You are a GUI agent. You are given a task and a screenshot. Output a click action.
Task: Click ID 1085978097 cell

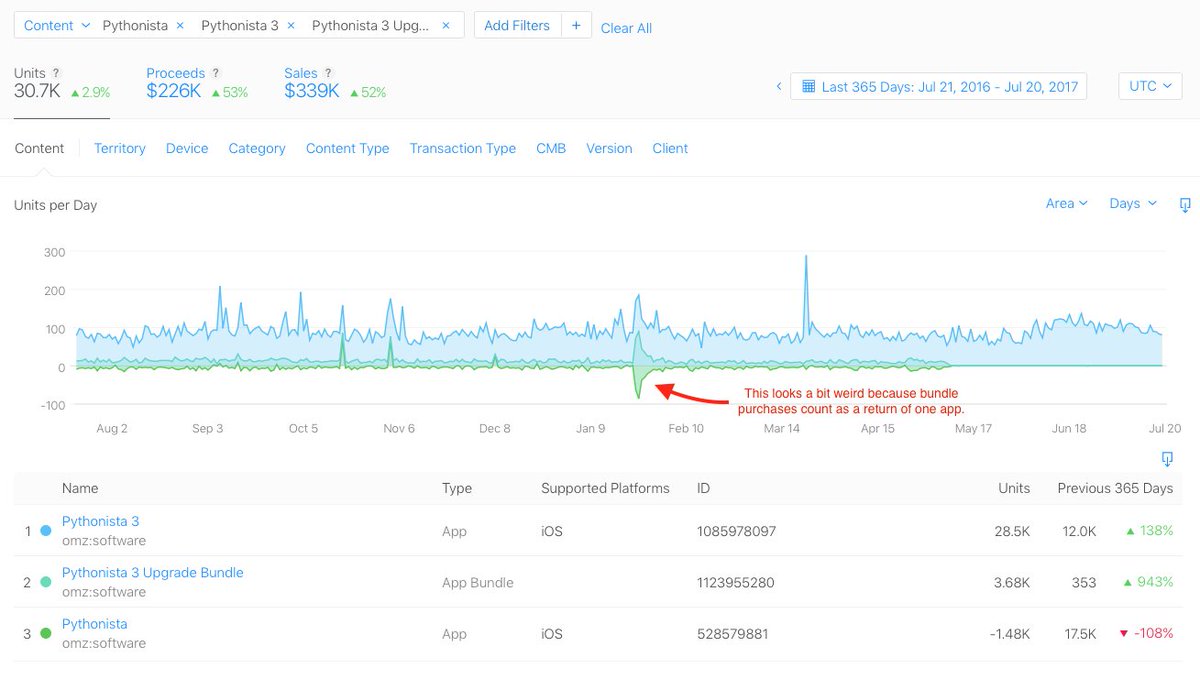tap(736, 531)
